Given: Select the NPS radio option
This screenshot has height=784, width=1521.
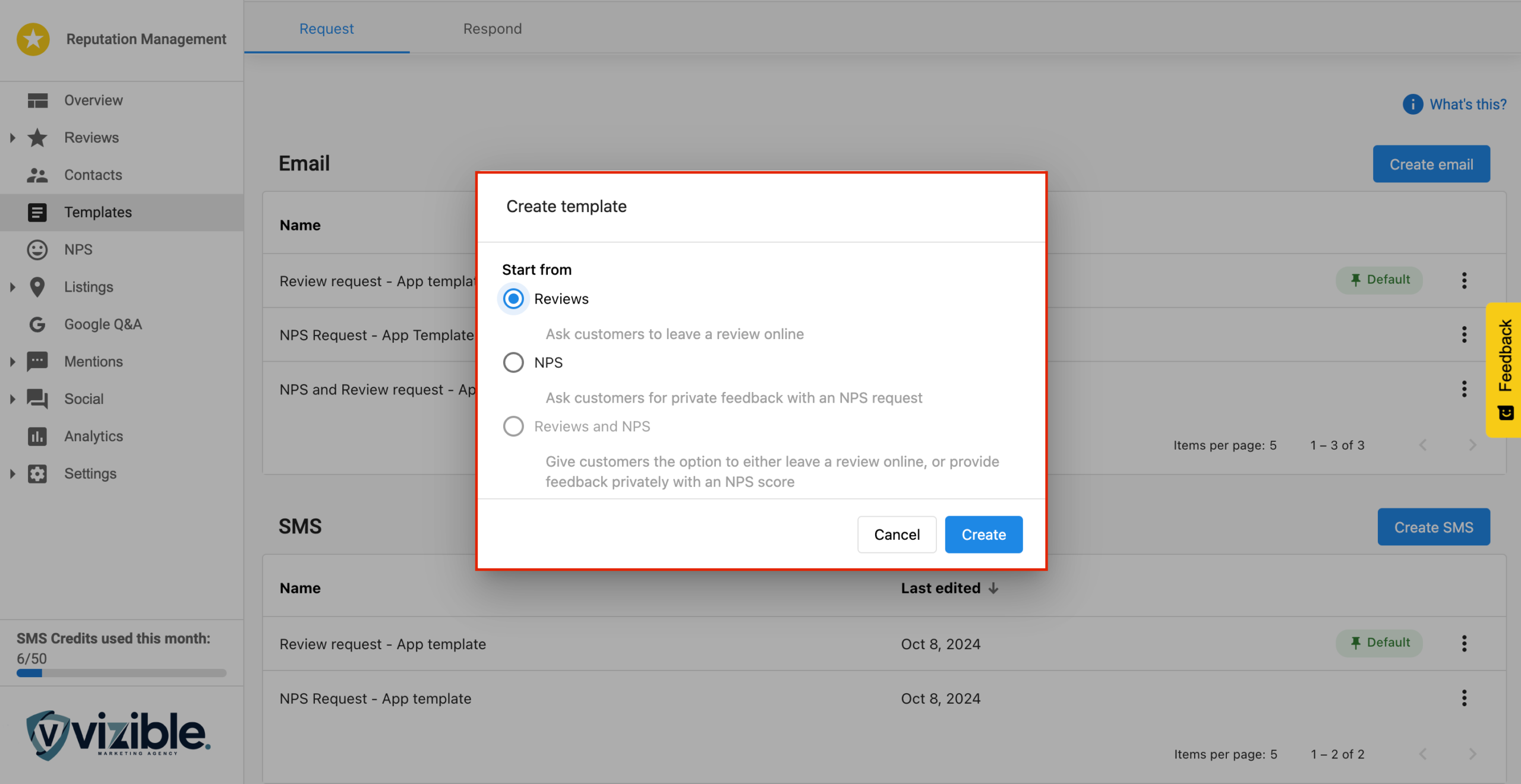Looking at the screenshot, I should click(513, 362).
